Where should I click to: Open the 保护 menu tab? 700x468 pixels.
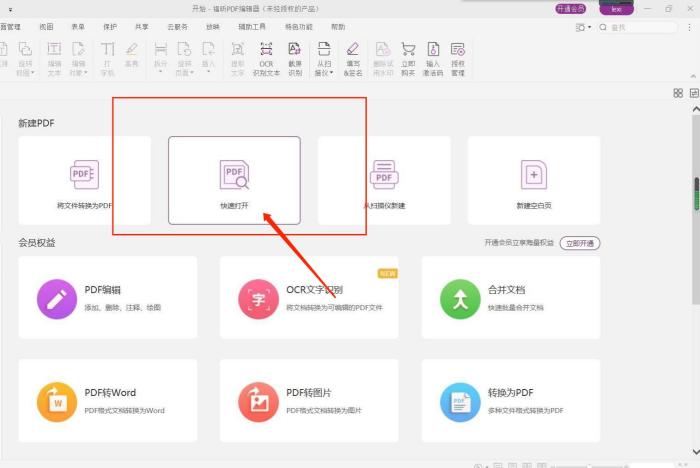point(110,27)
